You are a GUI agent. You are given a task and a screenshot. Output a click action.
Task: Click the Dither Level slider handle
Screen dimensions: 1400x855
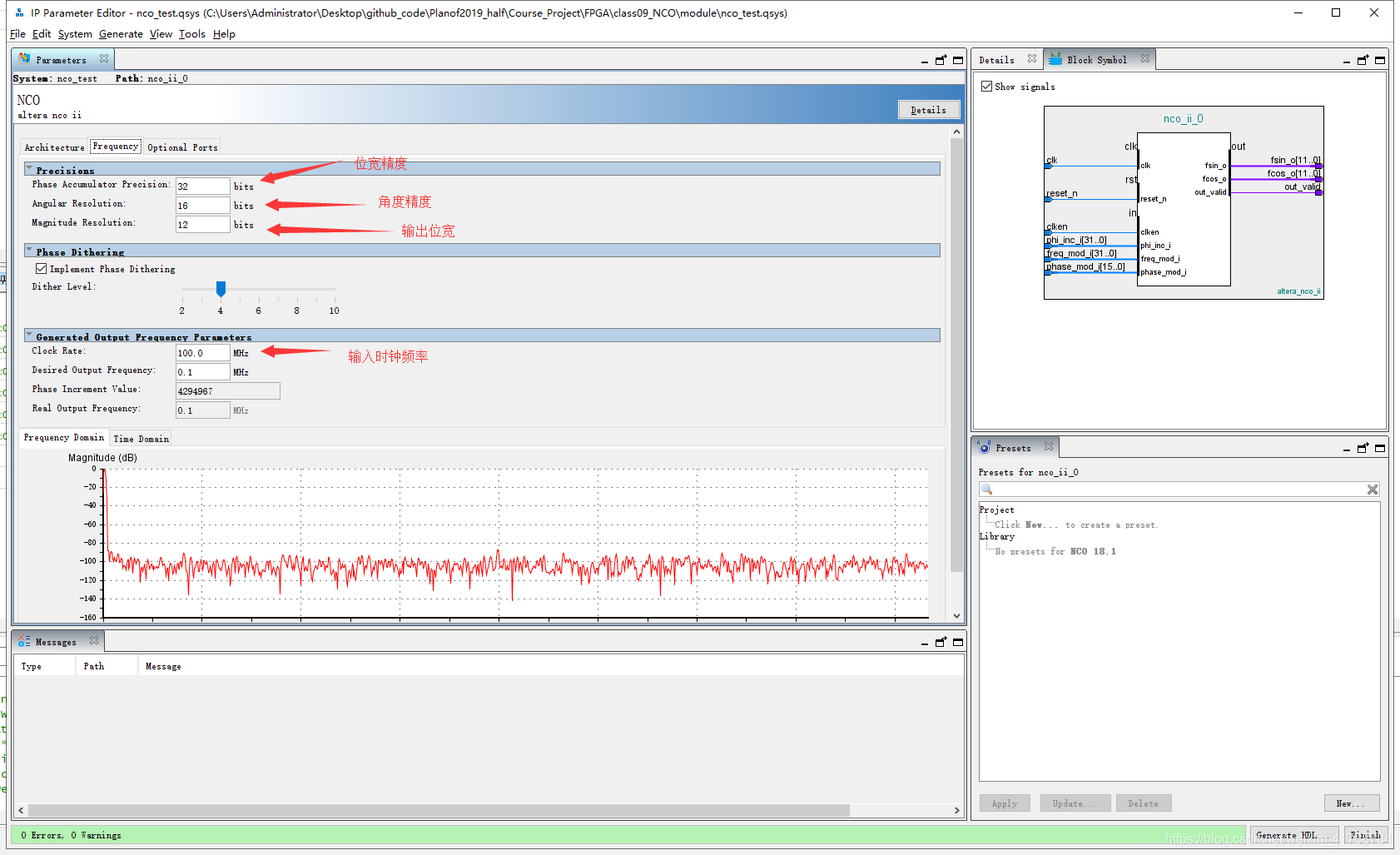pyautogui.click(x=221, y=289)
